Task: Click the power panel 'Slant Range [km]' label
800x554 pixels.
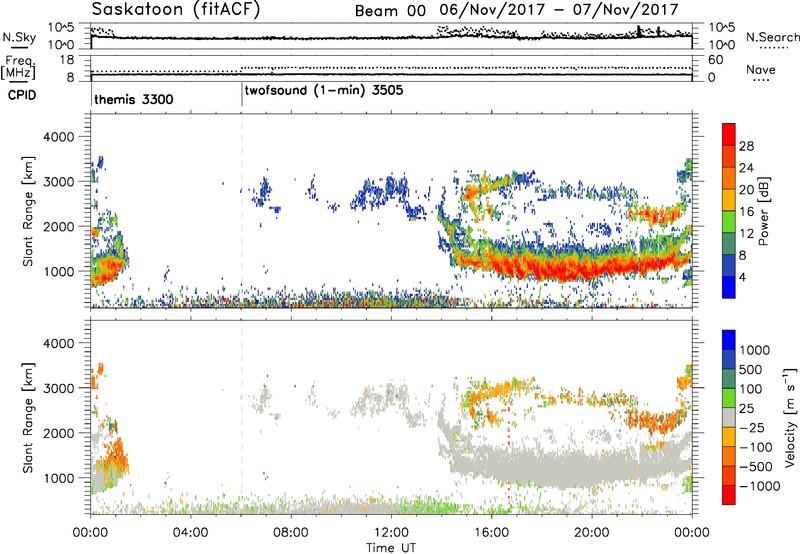Action: click(x=28, y=211)
